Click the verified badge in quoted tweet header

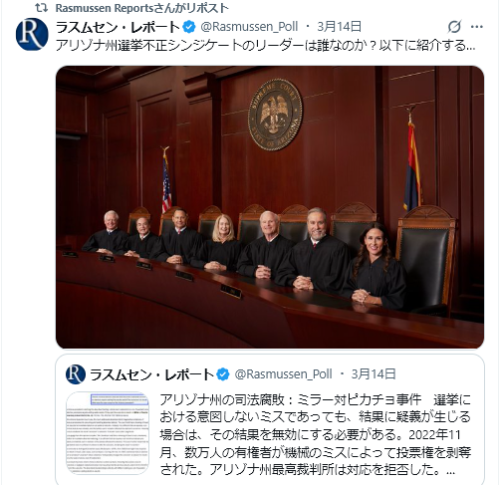point(223,374)
